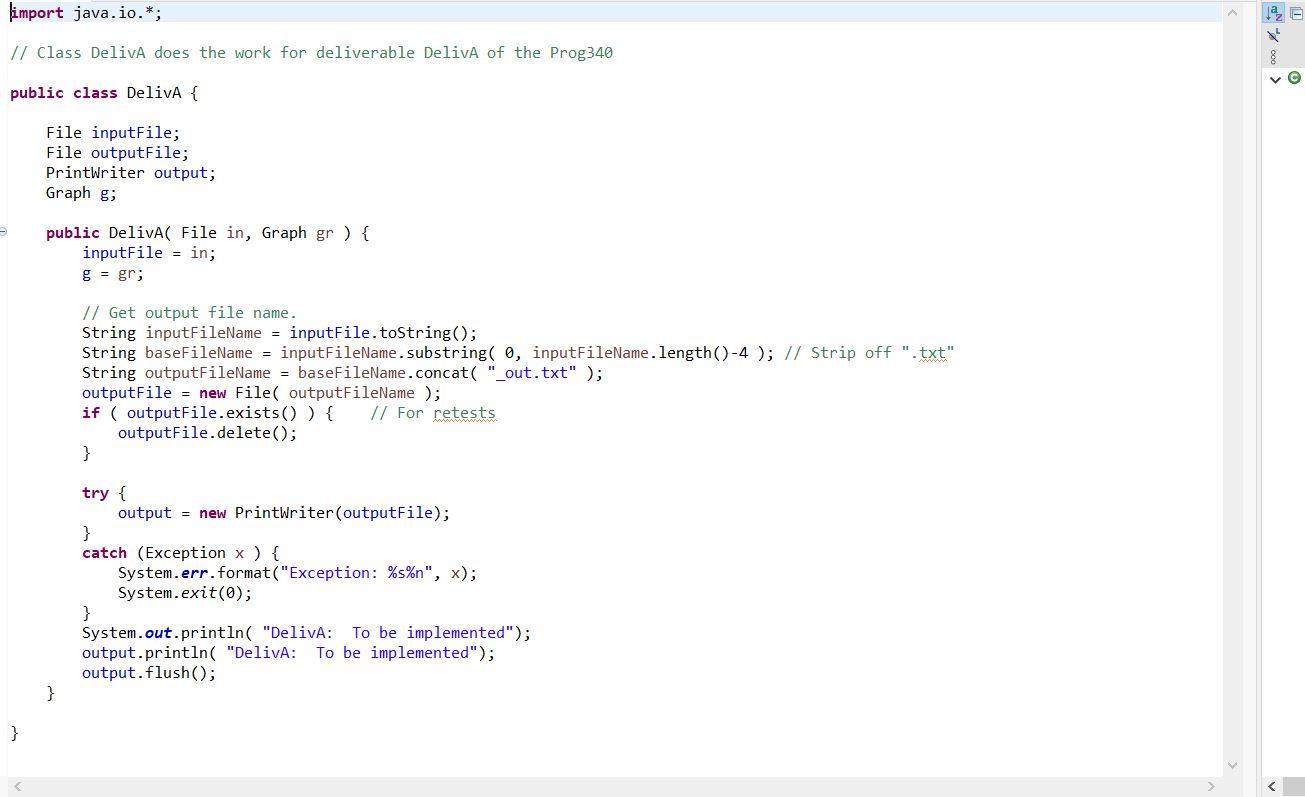The image size is (1305, 797).
Task: Click the green C annotation icon
Action: (1295, 78)
